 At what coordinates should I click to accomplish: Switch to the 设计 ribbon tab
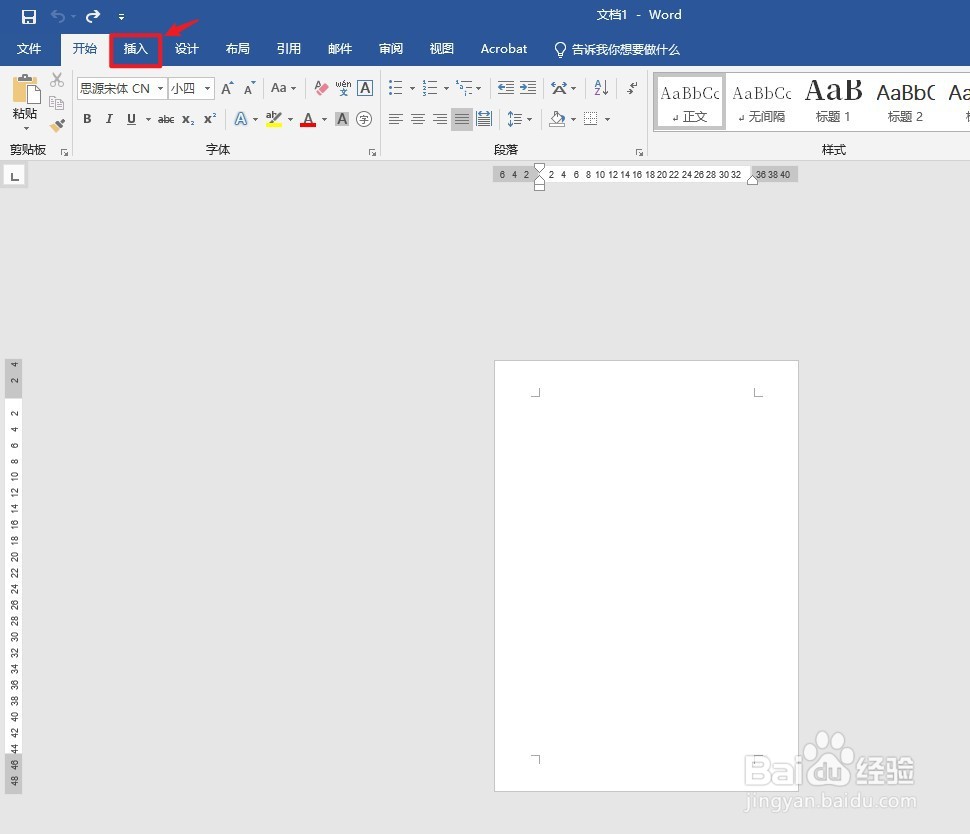186,49
